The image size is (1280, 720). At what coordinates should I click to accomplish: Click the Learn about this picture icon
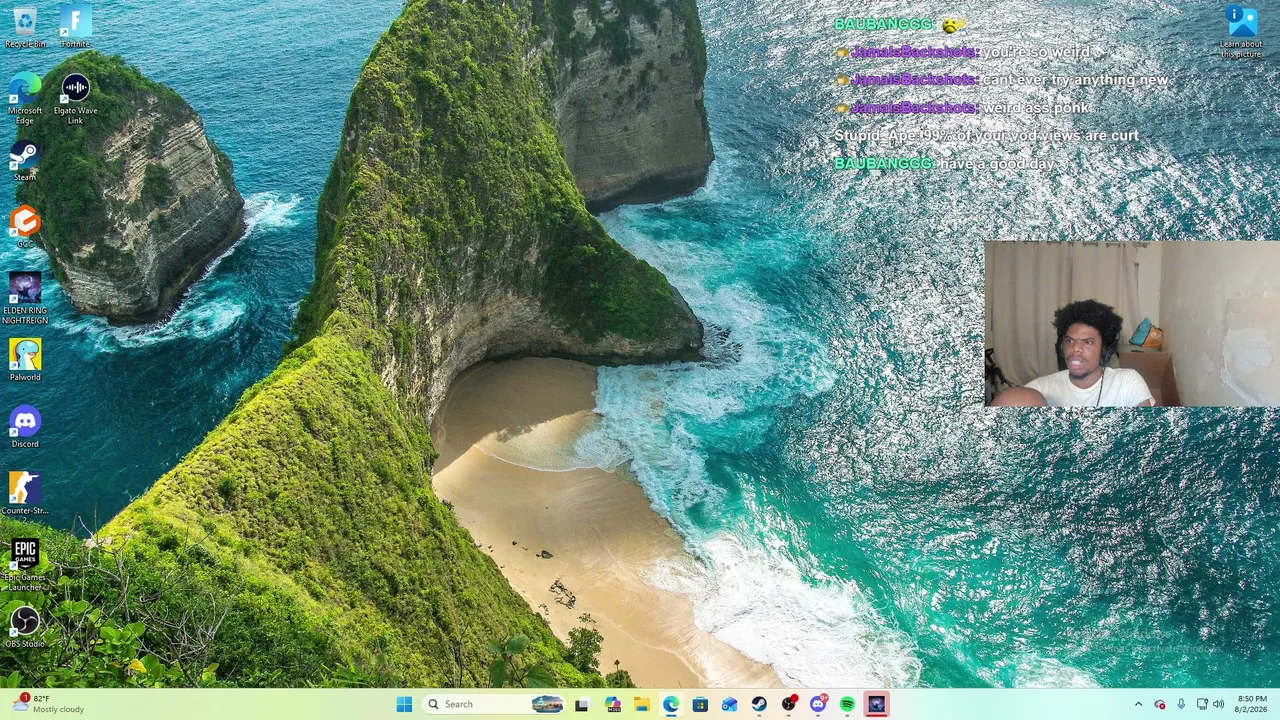click(x=1241, y=32)
